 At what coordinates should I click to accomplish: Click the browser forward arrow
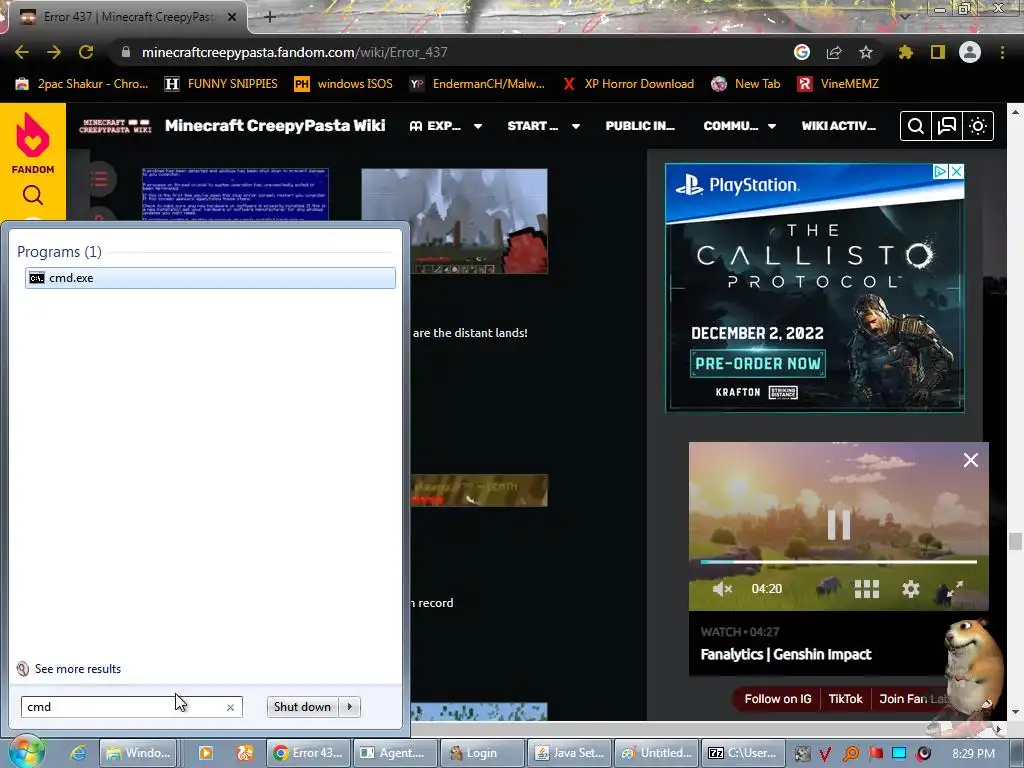tap(54, 52)
